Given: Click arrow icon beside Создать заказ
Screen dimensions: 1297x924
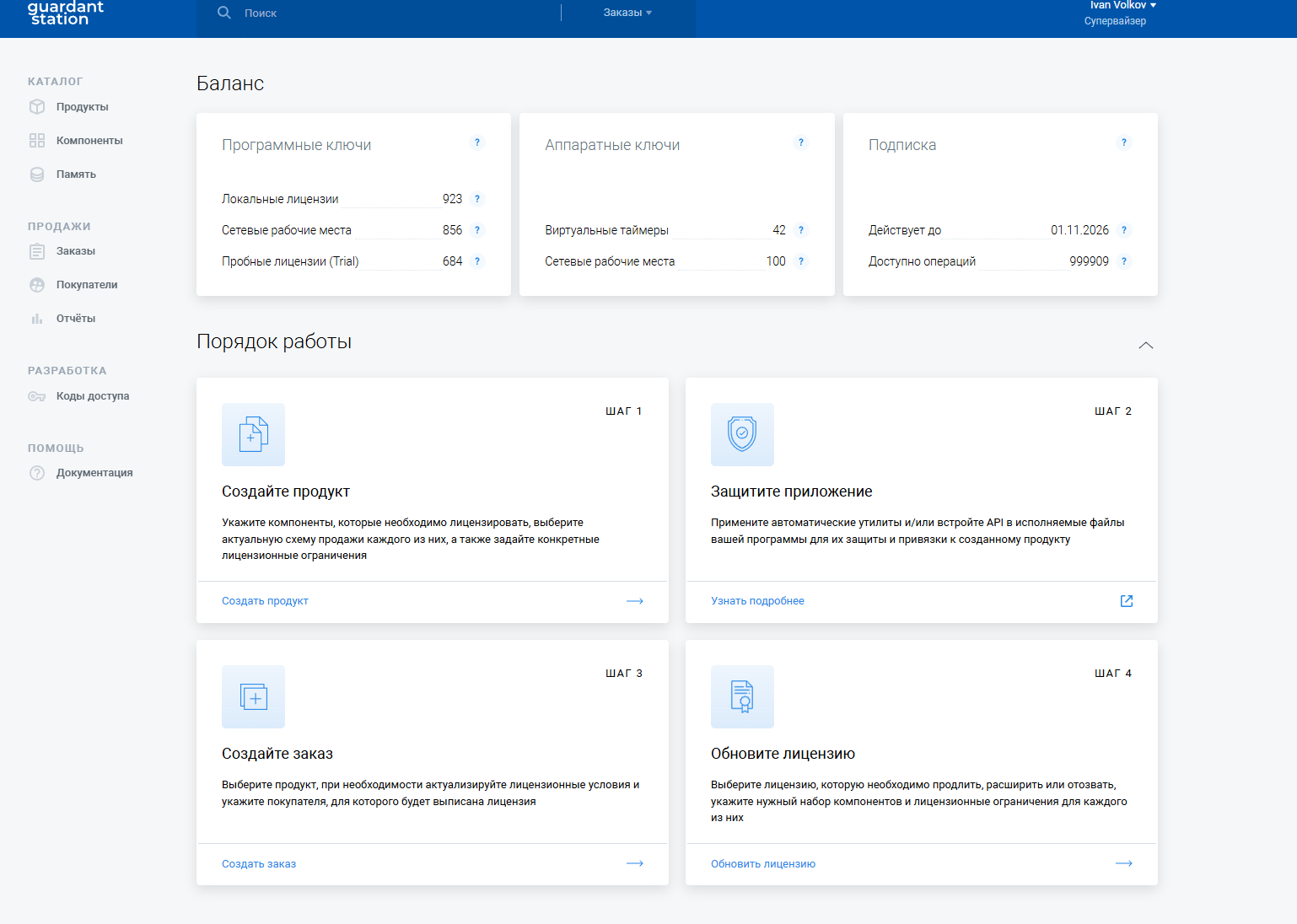Looking at the screenshot, I should tap(635, 863).
